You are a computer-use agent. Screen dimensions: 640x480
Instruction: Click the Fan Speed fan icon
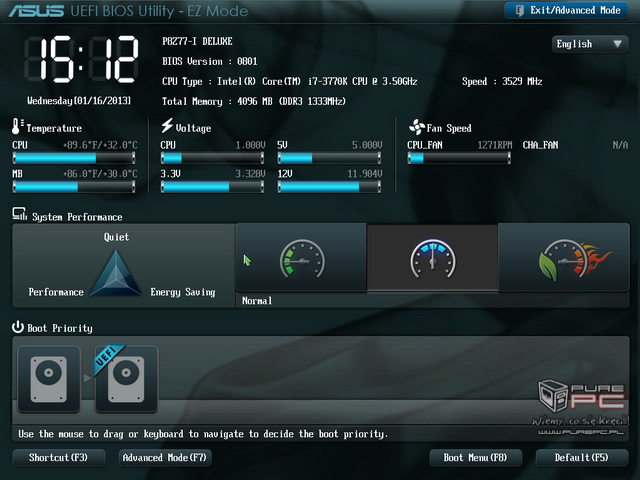tap(417, 127)
